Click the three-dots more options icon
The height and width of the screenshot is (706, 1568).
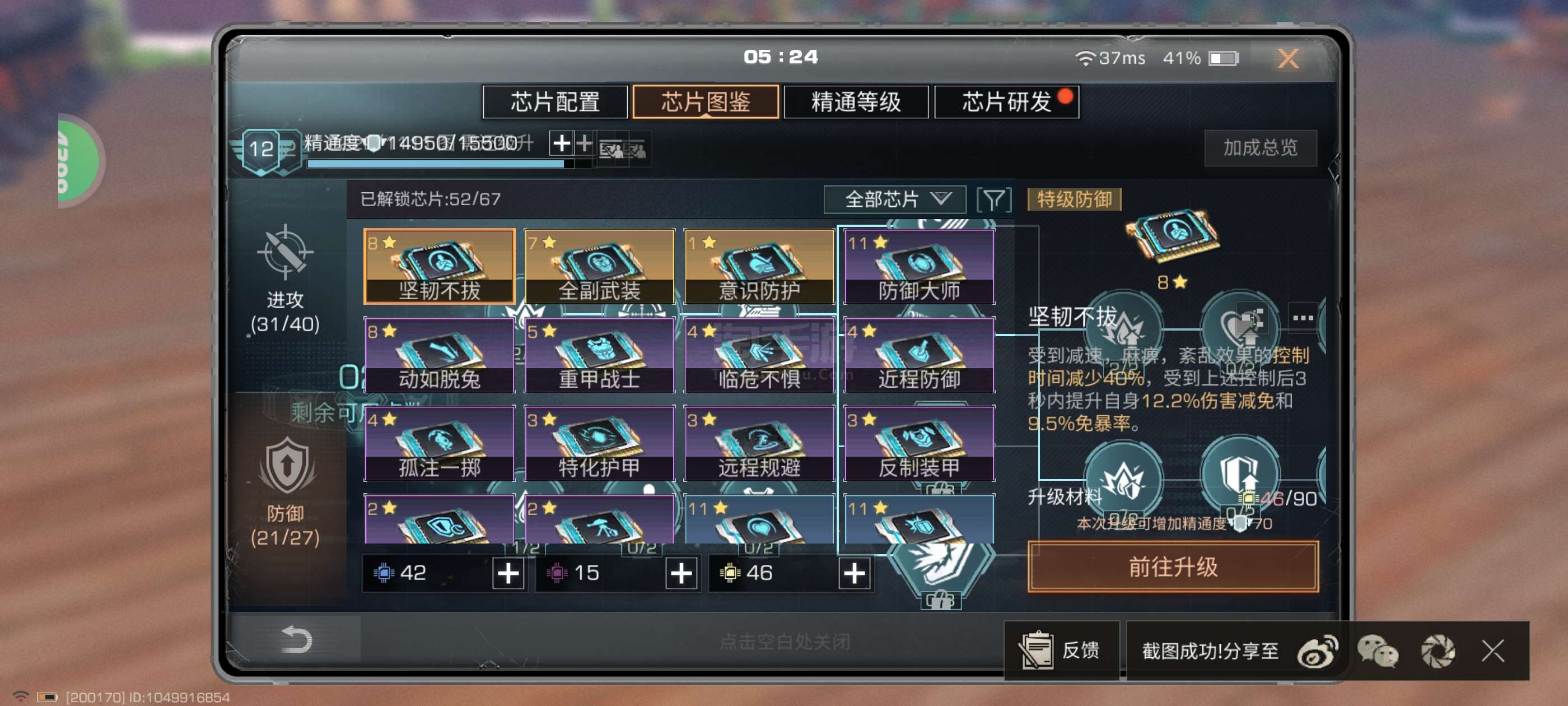pos(1303,317)
